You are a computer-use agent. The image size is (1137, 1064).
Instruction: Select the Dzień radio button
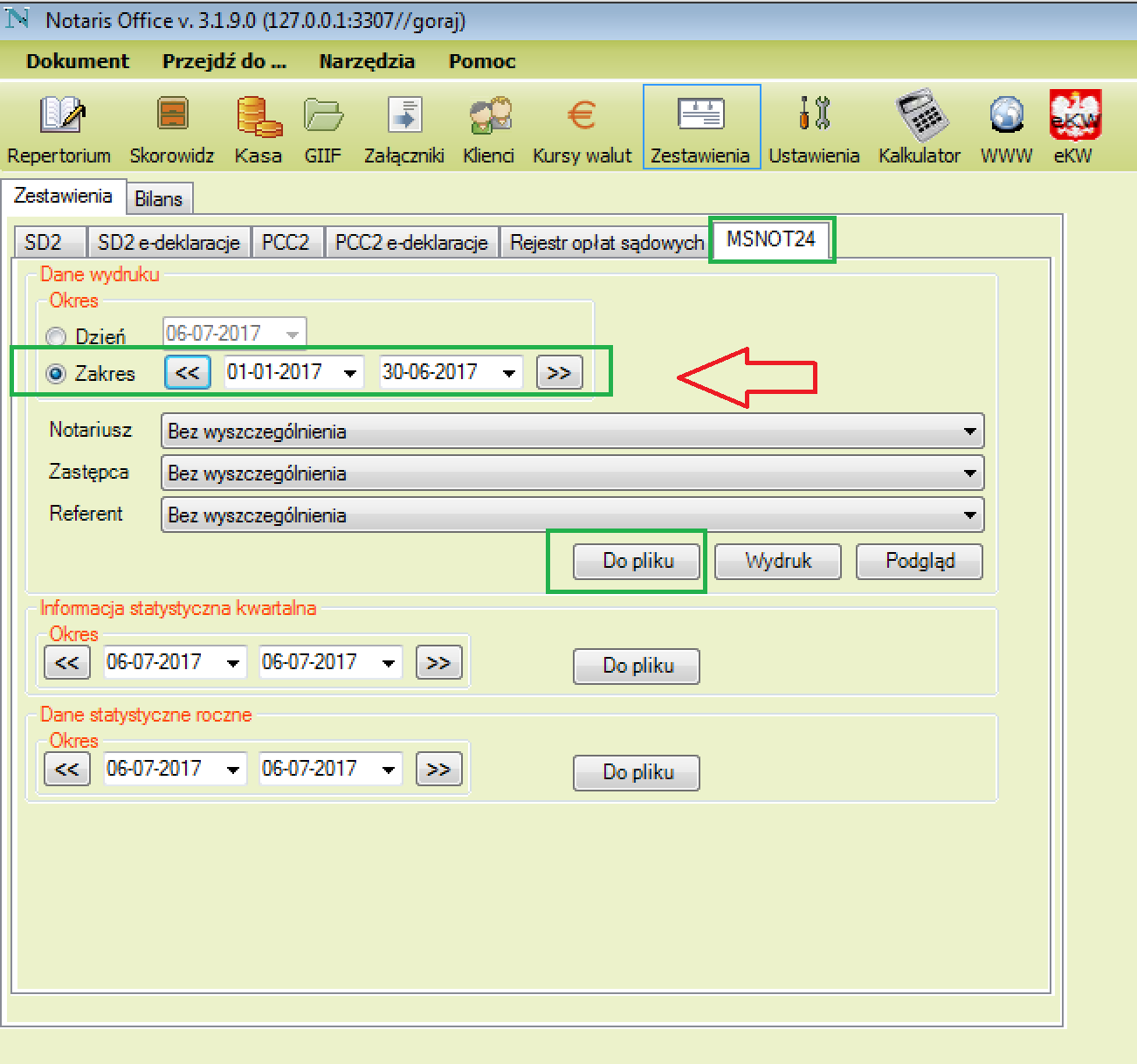click(56, 337)
